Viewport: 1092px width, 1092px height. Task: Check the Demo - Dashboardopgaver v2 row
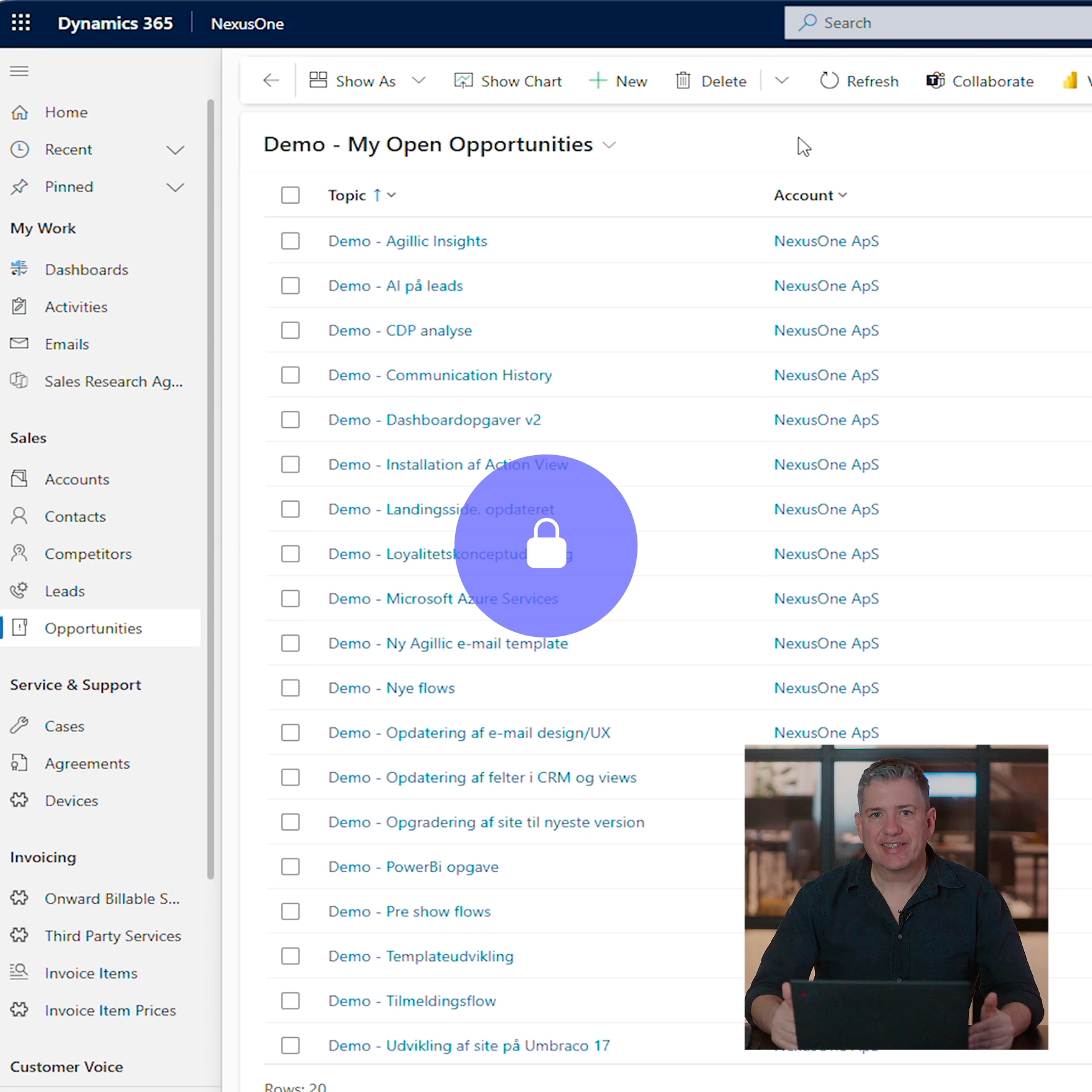tap(290, 420)
